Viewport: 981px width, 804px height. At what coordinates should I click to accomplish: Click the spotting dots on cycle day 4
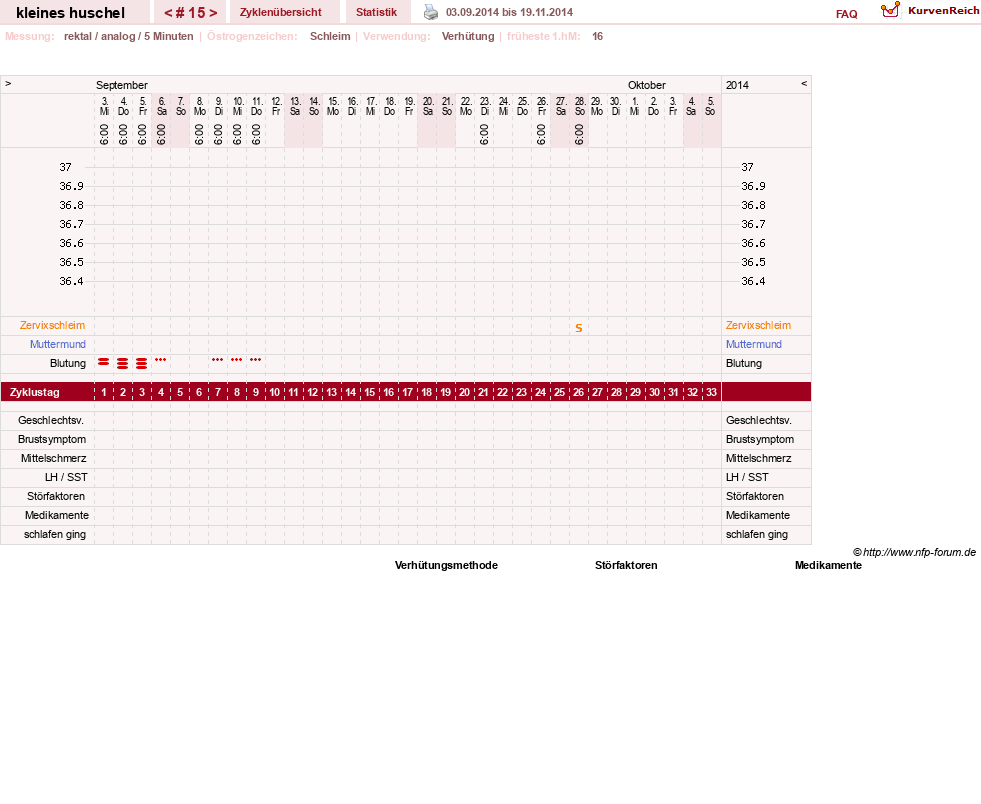tap(161, 360)
